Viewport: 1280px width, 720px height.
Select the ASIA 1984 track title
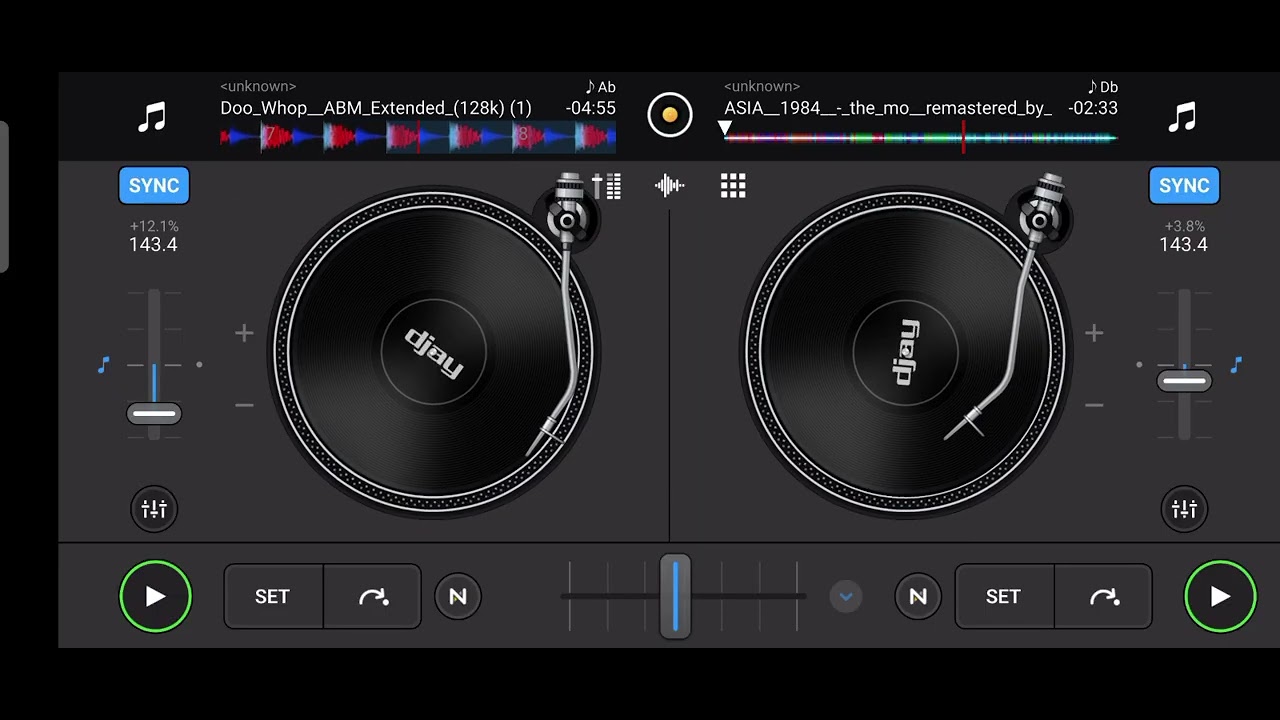(888, 108)
